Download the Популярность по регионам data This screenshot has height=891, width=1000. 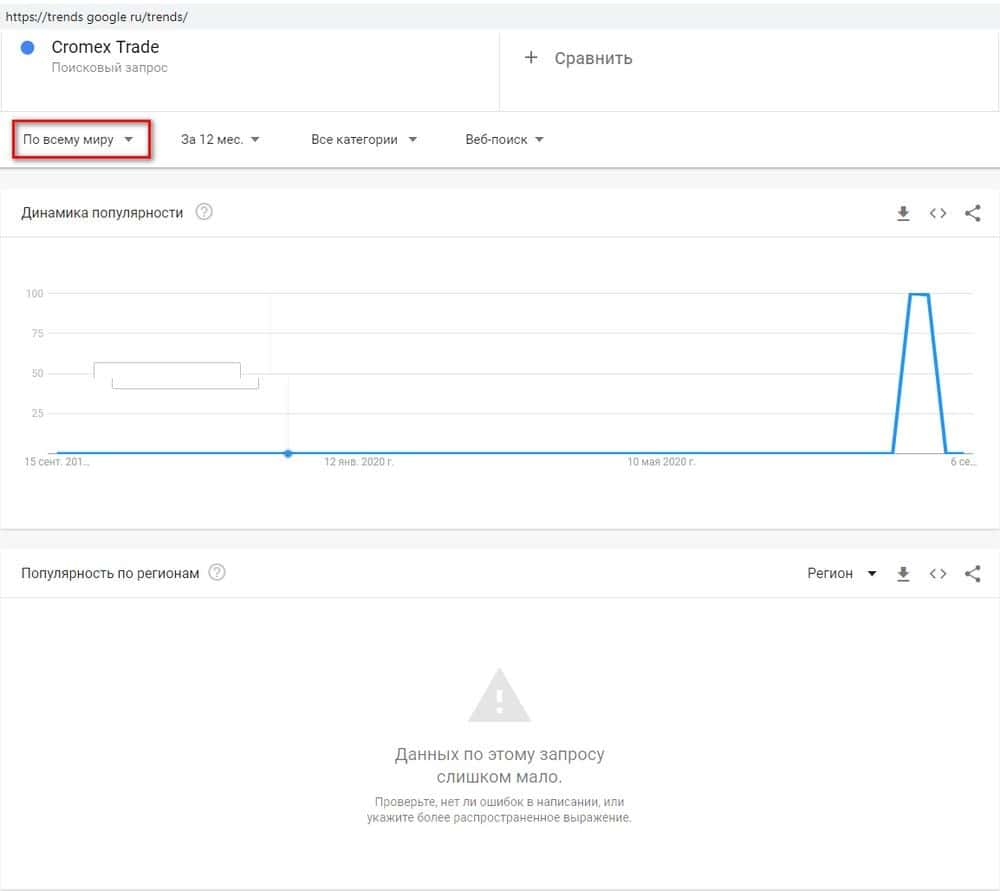click(903, 574)
